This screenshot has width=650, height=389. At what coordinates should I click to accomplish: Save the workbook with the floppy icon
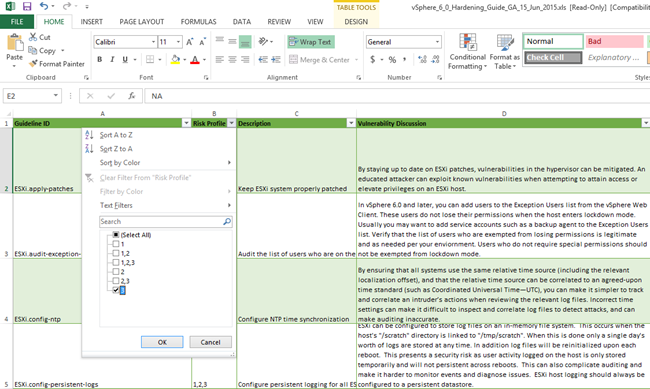tap(27, 6)
